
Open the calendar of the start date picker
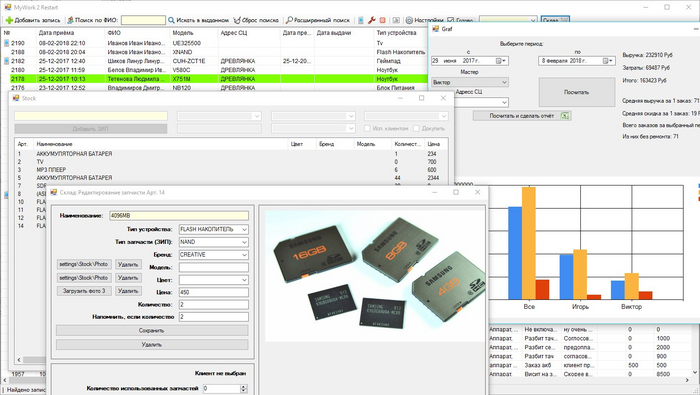tap(501, 61)
